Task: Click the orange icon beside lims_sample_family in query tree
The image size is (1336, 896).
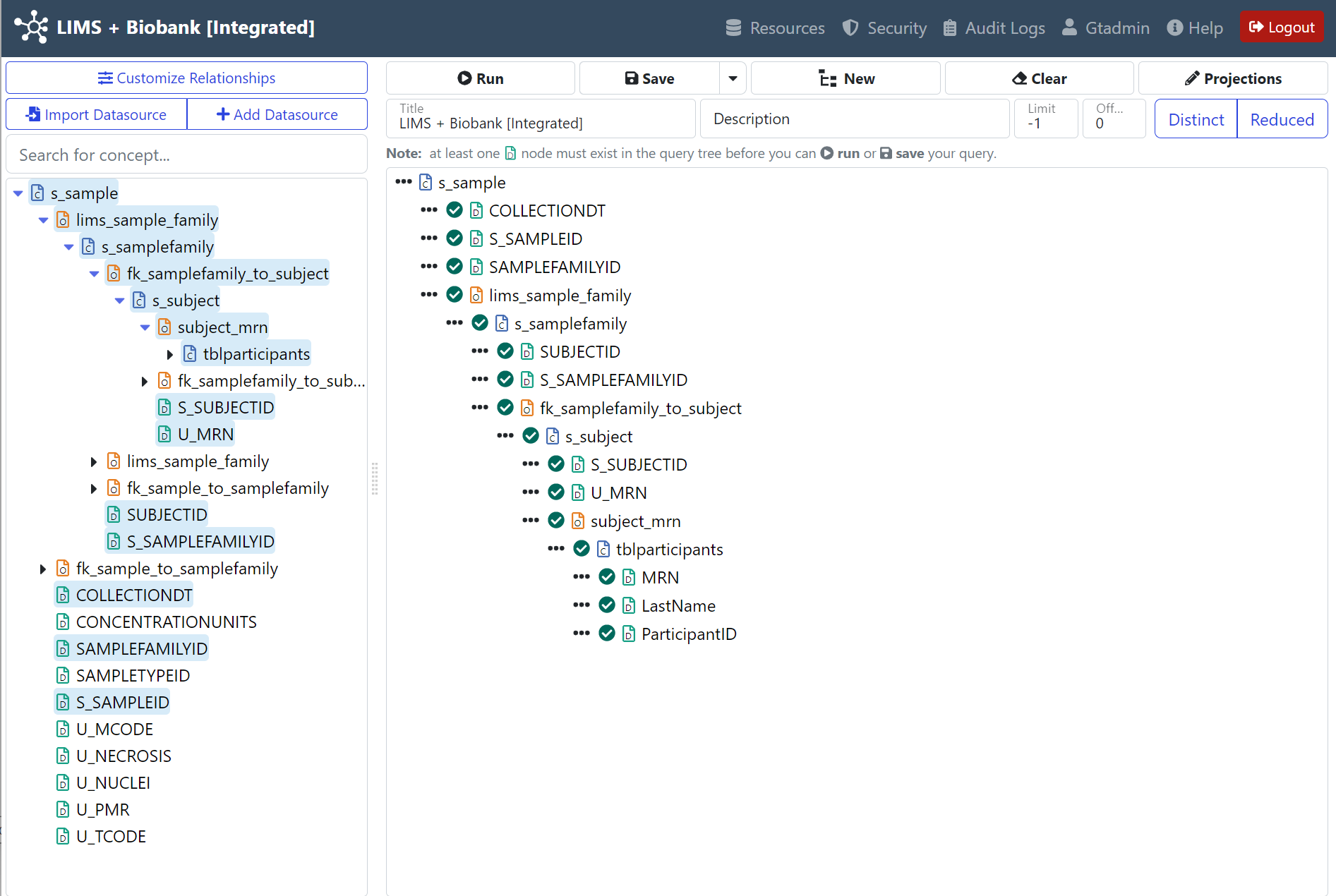Action: click(476, 296)
